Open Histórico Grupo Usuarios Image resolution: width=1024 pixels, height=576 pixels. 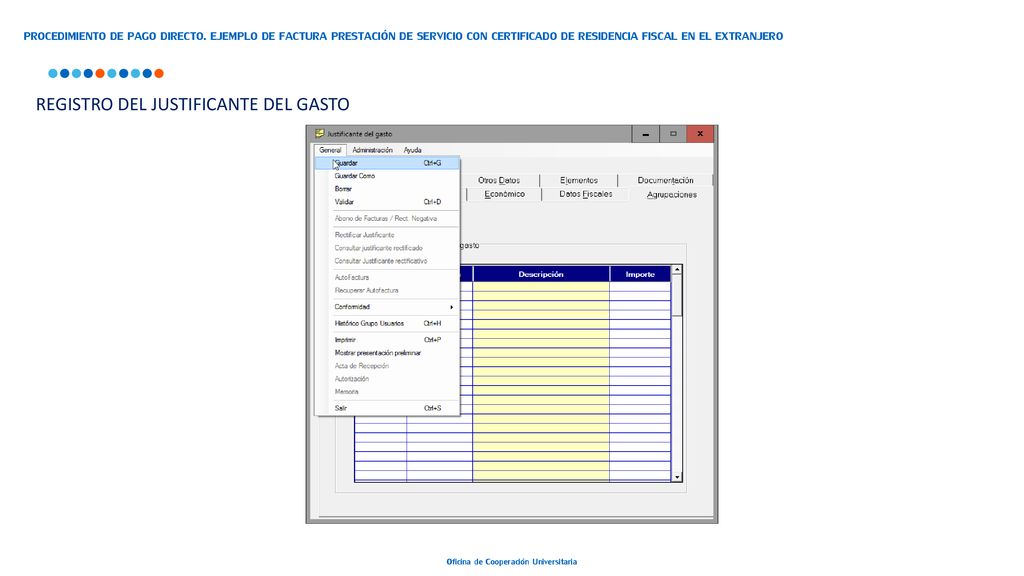387,323
